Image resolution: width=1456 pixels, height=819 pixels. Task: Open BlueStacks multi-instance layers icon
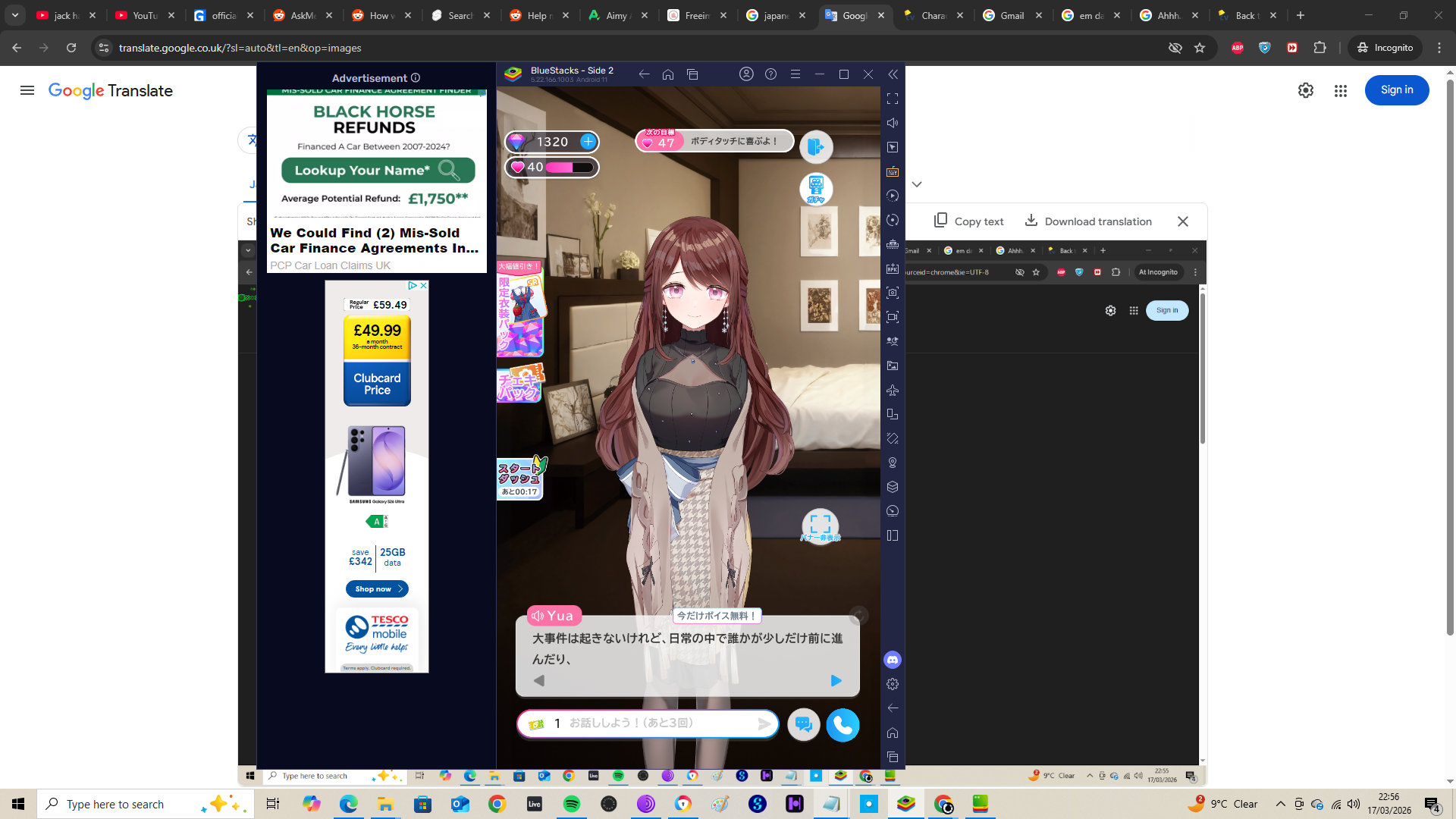click(893, 487)
